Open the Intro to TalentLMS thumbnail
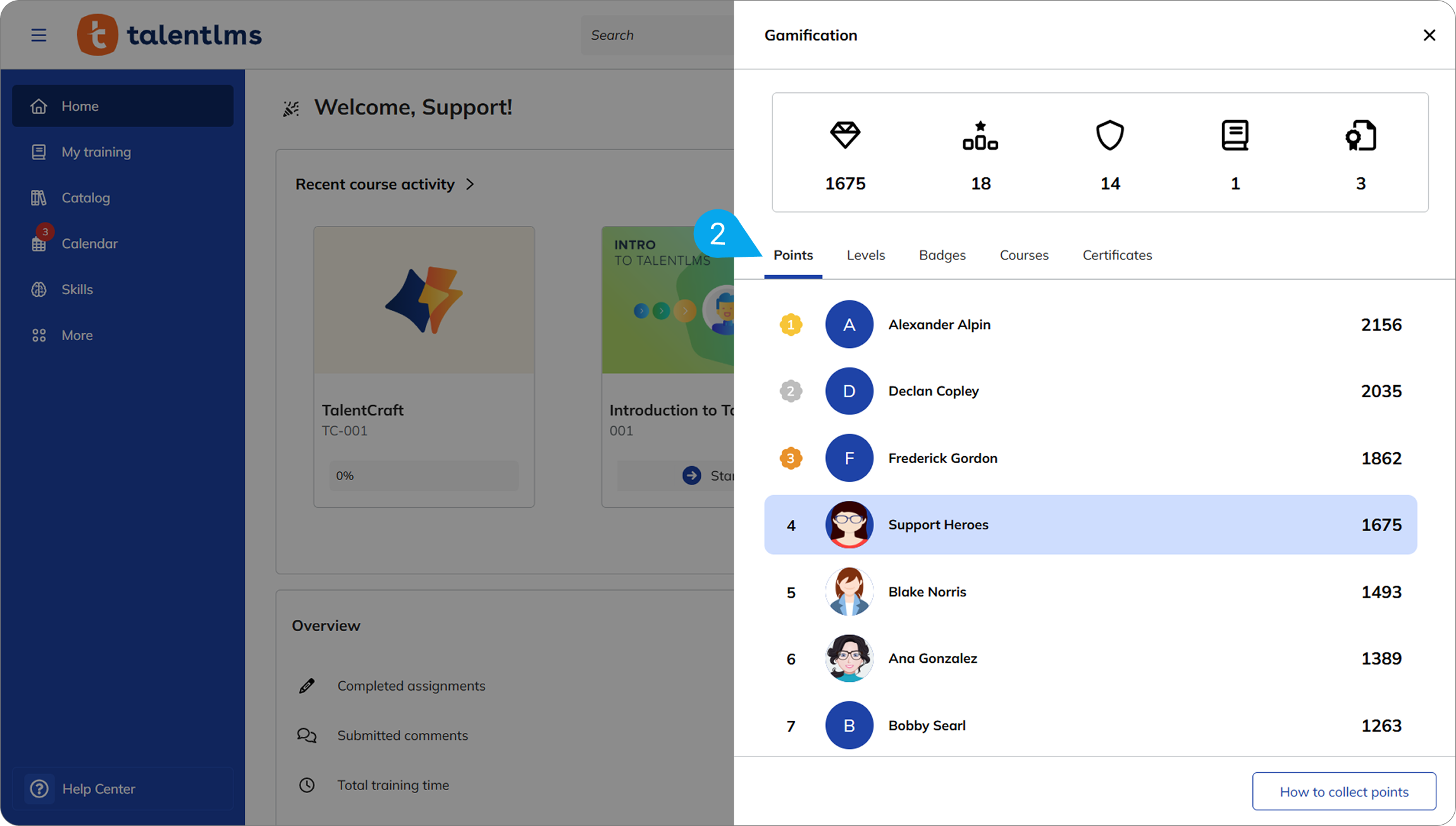Screen dimensions: 1456x826 [x=668, y=300]
